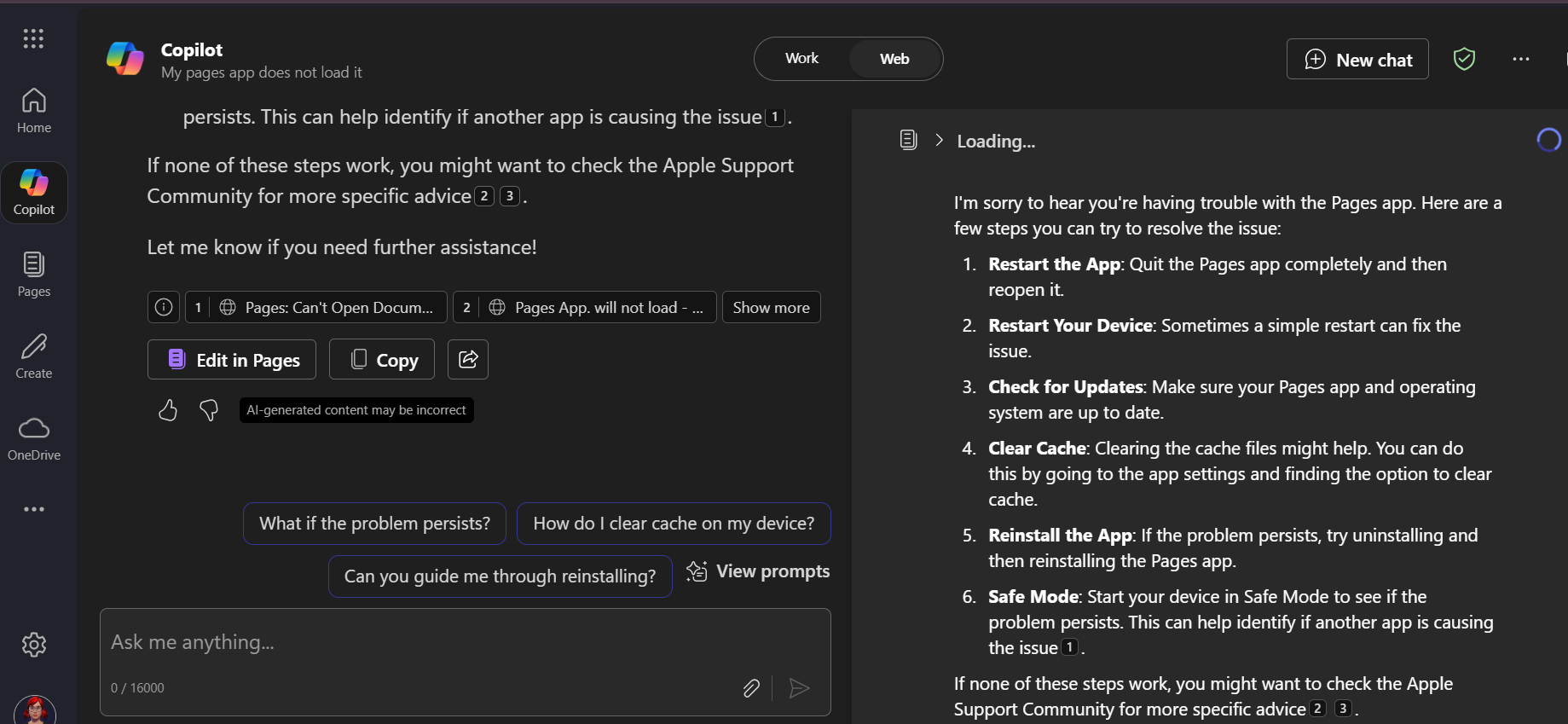This screenshot has width=1568, height=724.
Task: Open OneDrive from the sidebar
Action: click(x=34, y=438)
